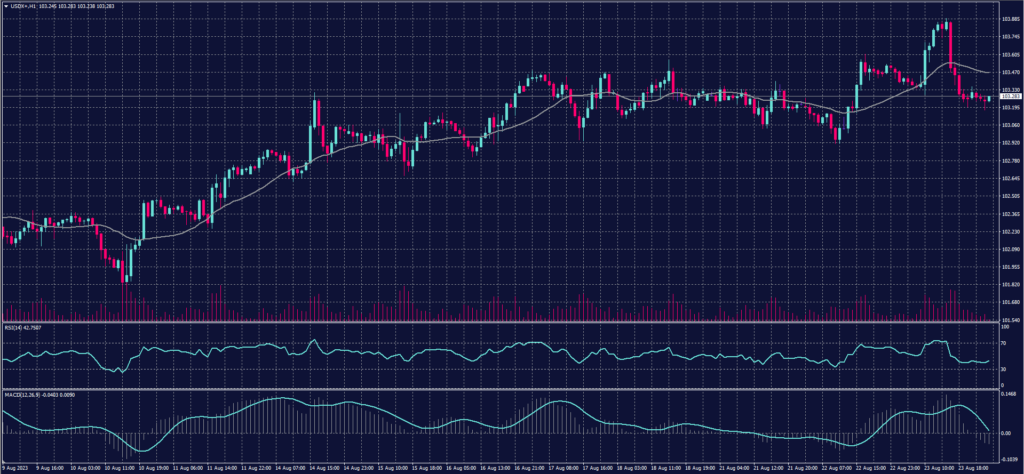Screen dimensions: 1024x474
Task: Select the MACD(12,26,9) indicator label
Action: click(x=24, y=393)
